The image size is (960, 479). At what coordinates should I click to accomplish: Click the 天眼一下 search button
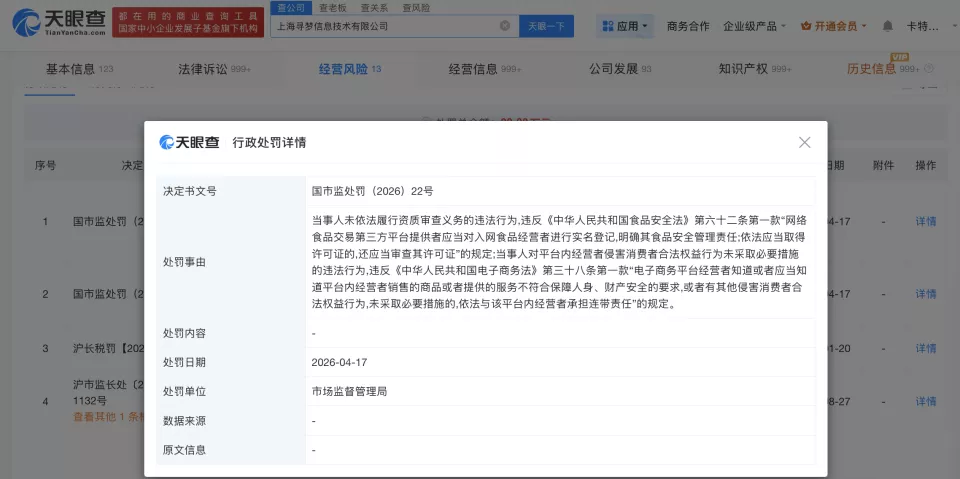click(546, 26)
